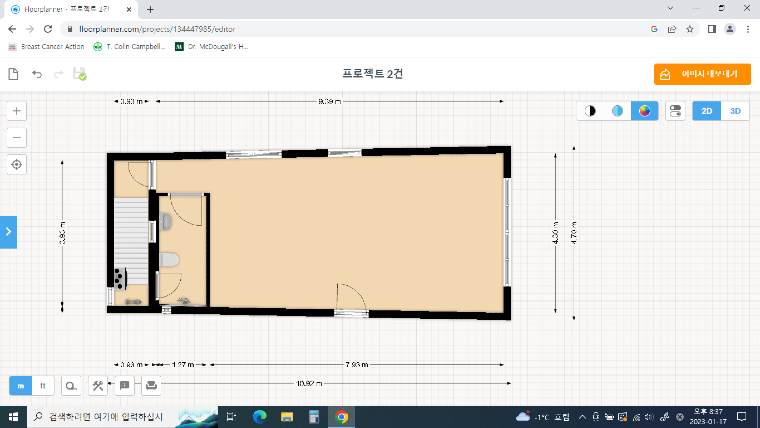Open the comment speech bubble tool
The image size is (760, 428).
(124, 385)
